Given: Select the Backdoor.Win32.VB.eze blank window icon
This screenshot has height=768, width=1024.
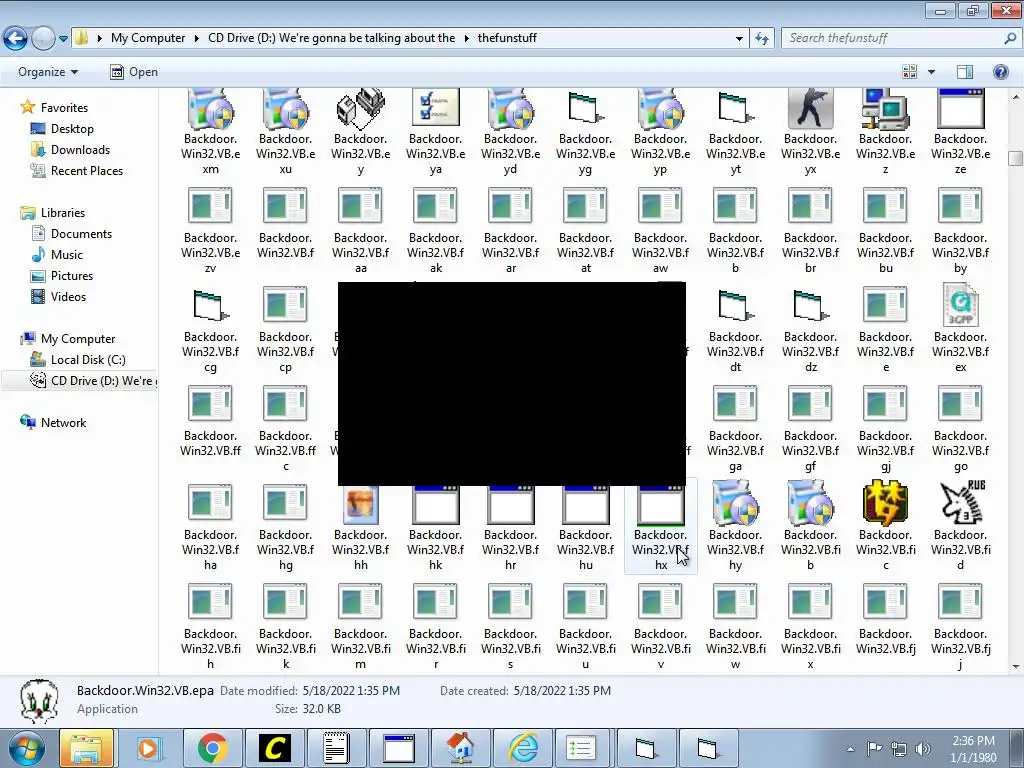Looking at the screenshot, I should (x=961, y=108).
